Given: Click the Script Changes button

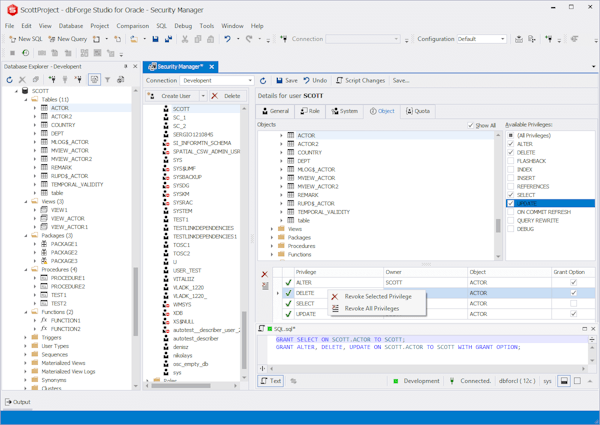Looking at the screenshot, I should tap(360, 80).
